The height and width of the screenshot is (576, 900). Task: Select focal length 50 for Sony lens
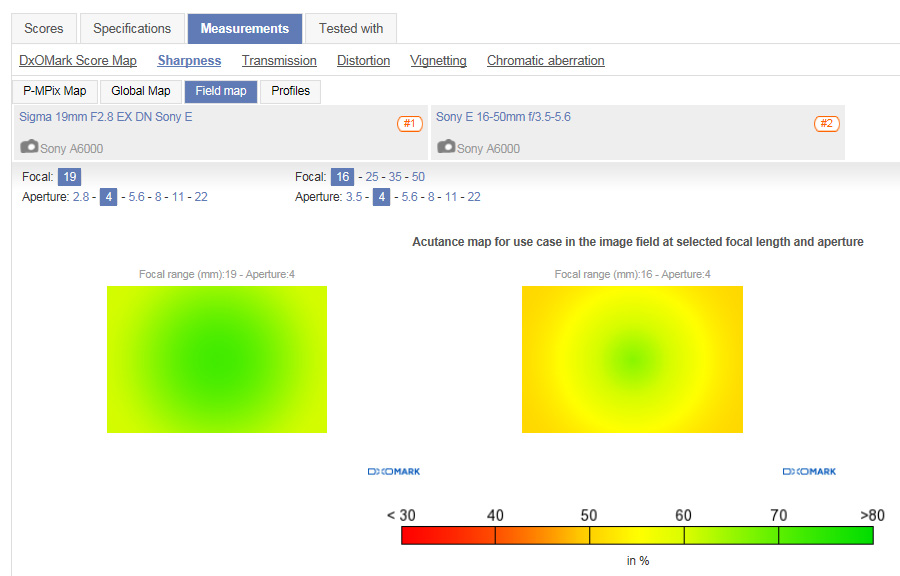418,177
